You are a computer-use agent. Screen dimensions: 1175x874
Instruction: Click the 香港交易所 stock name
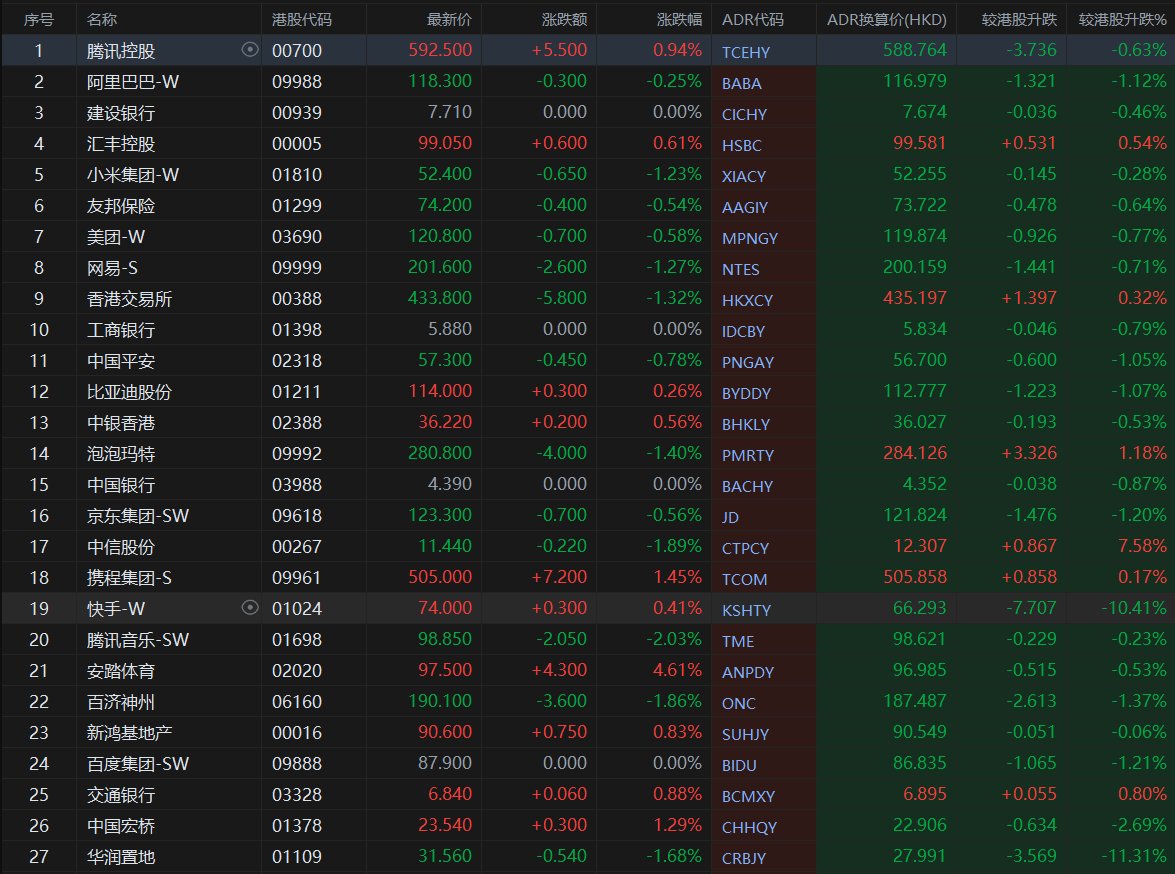[x=129, y=299]
